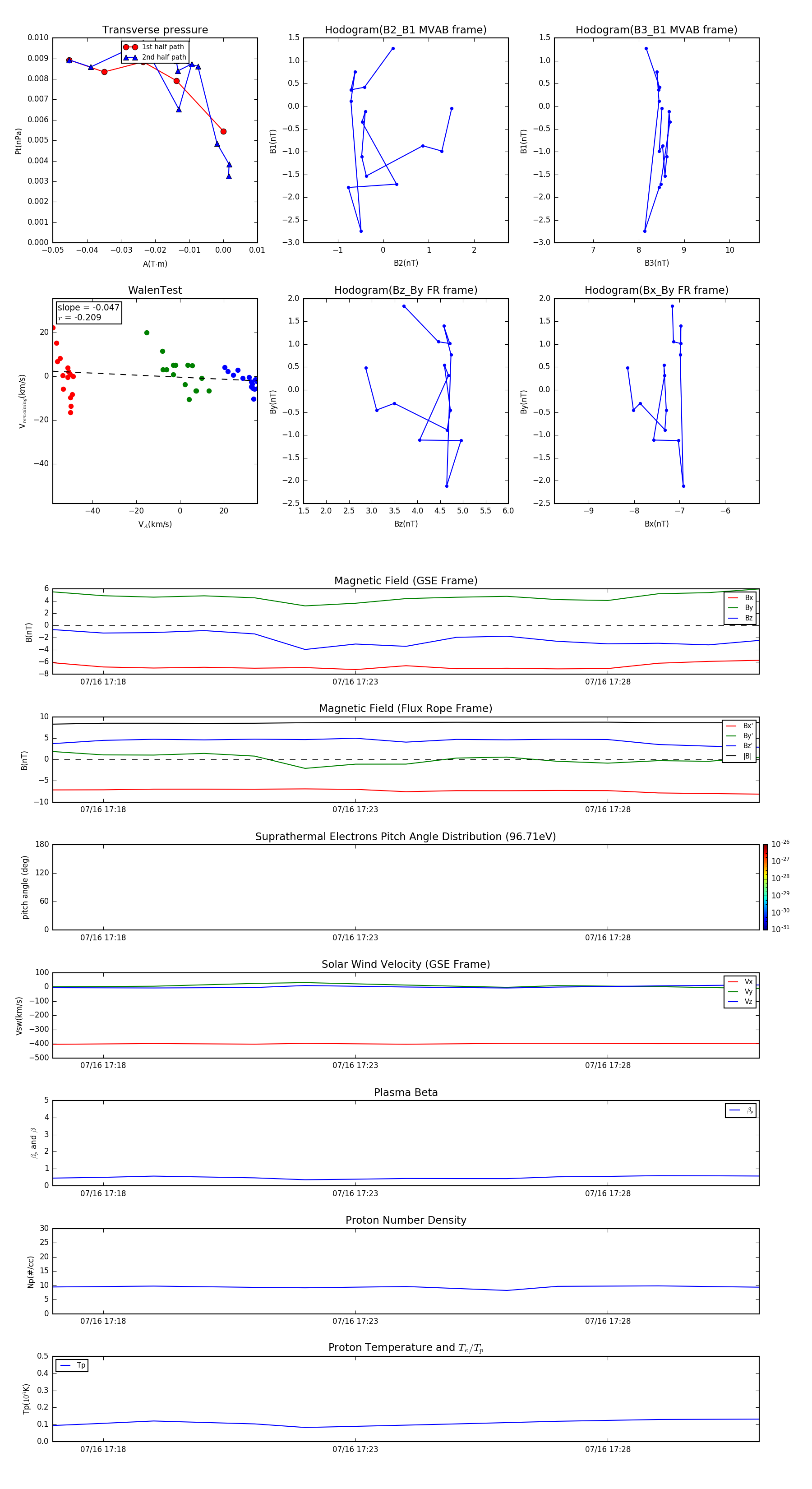
Task: Click "07/16 17:28" tick under Plasma Beta plot
Action: pyautogui.click(x=607, y=1193)
